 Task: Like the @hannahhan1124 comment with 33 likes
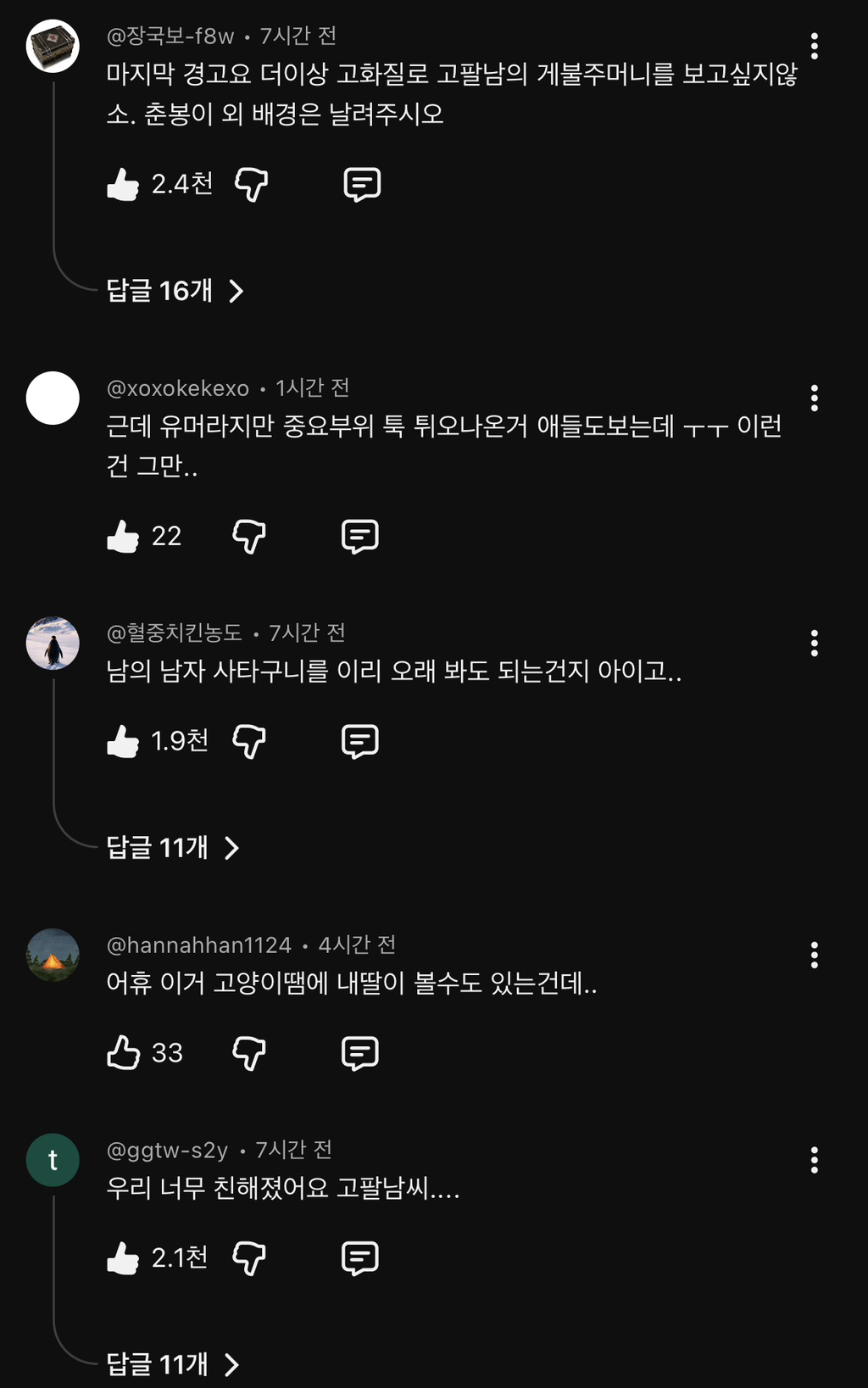coord(123,1052)
